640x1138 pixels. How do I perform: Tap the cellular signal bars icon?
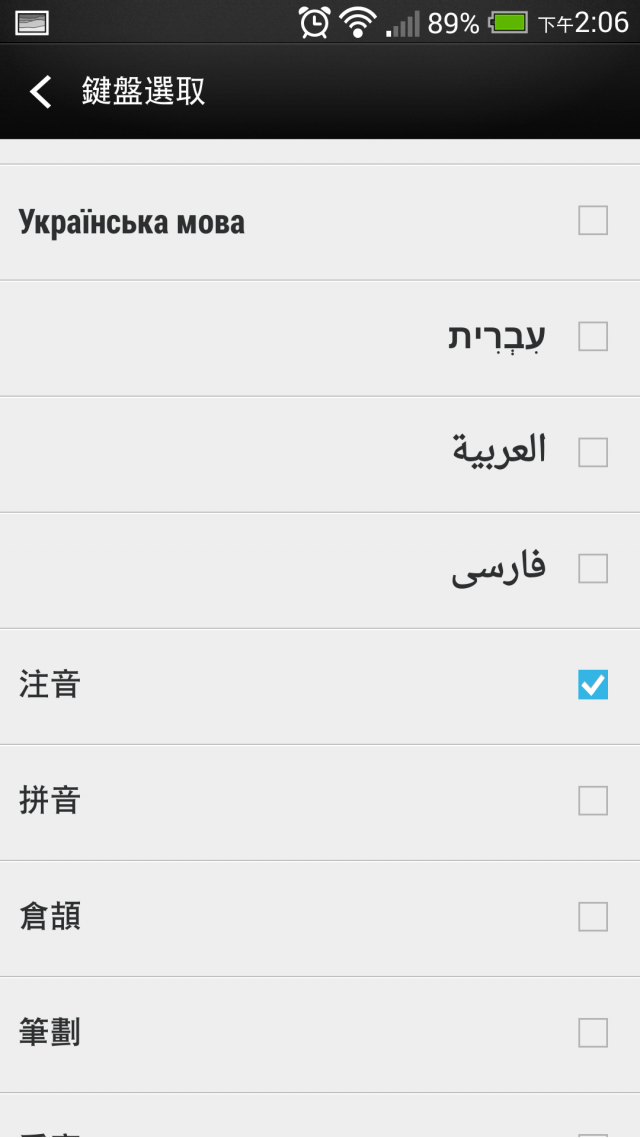[403, 23]
